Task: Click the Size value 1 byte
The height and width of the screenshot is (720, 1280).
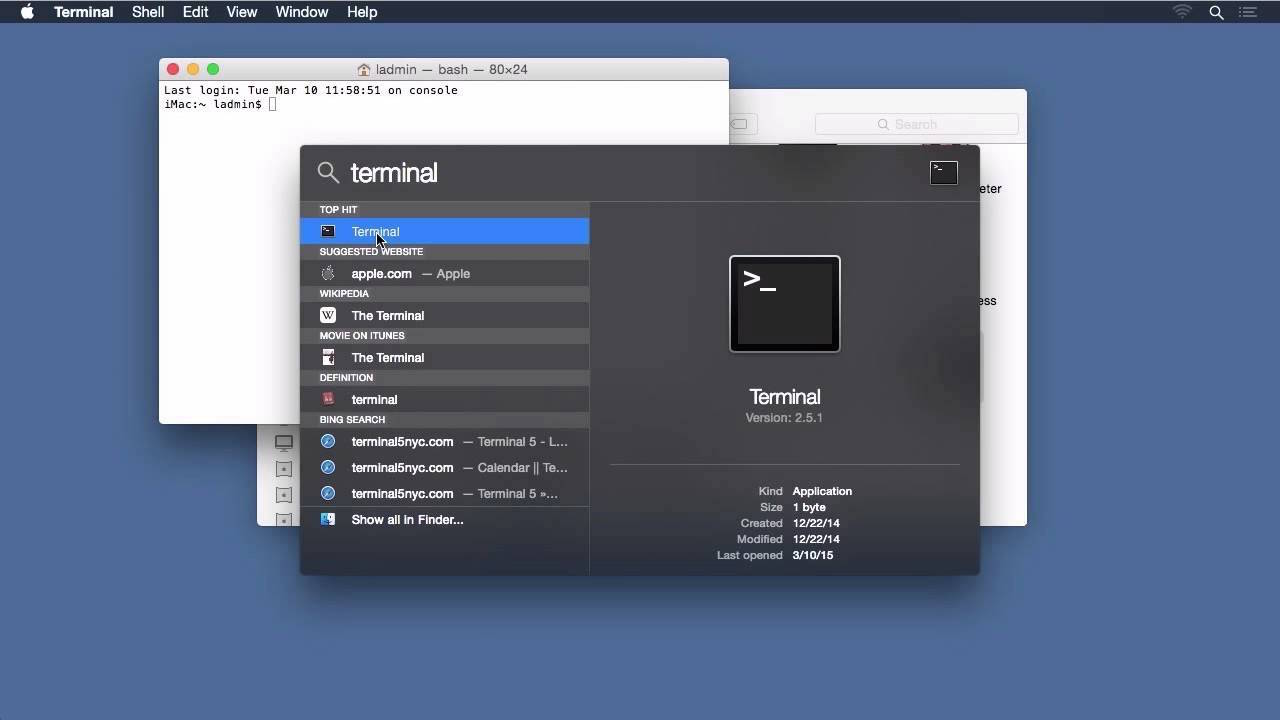Action: [809, 507]
